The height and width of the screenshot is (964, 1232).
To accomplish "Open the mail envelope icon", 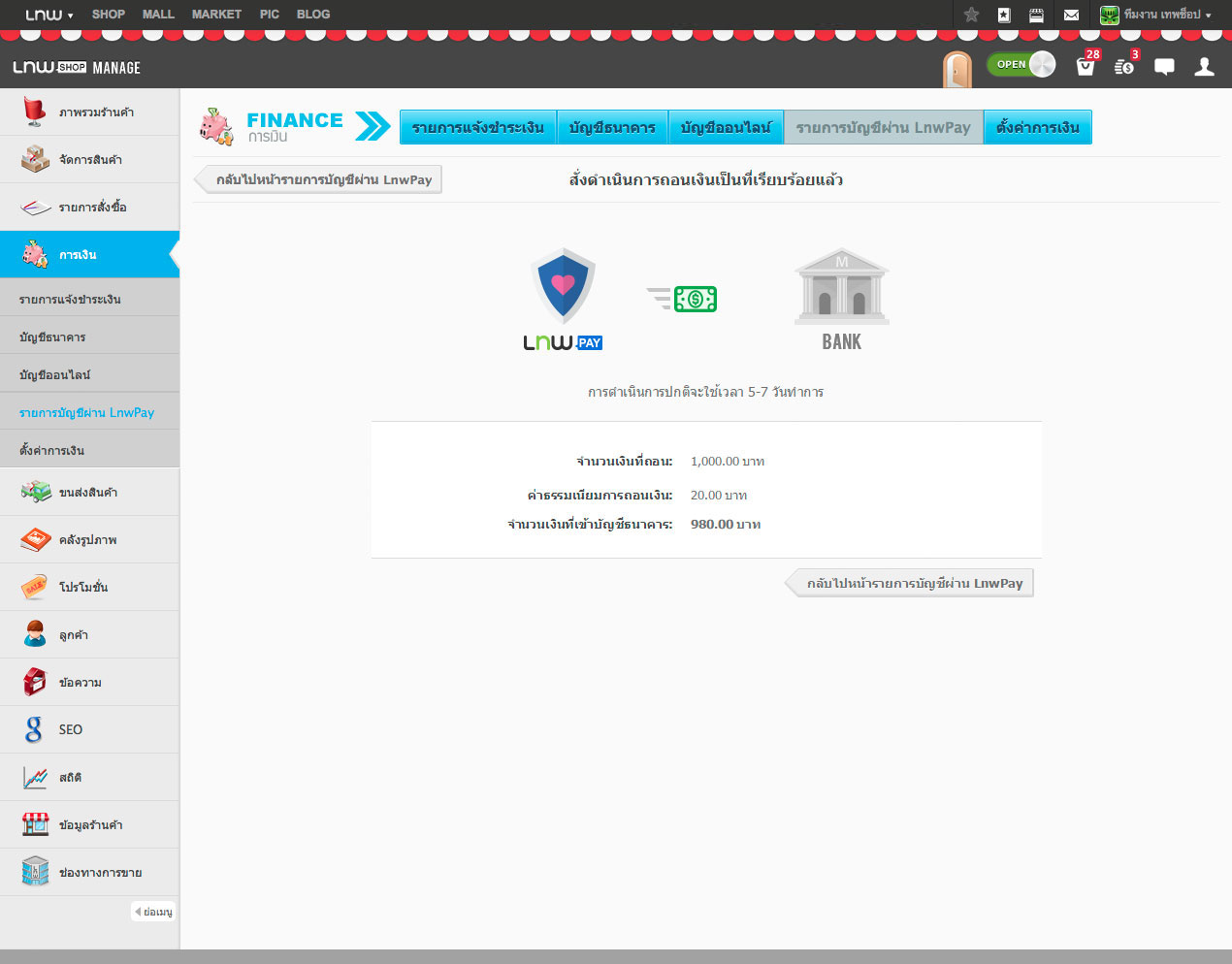I will (1071, 15).
